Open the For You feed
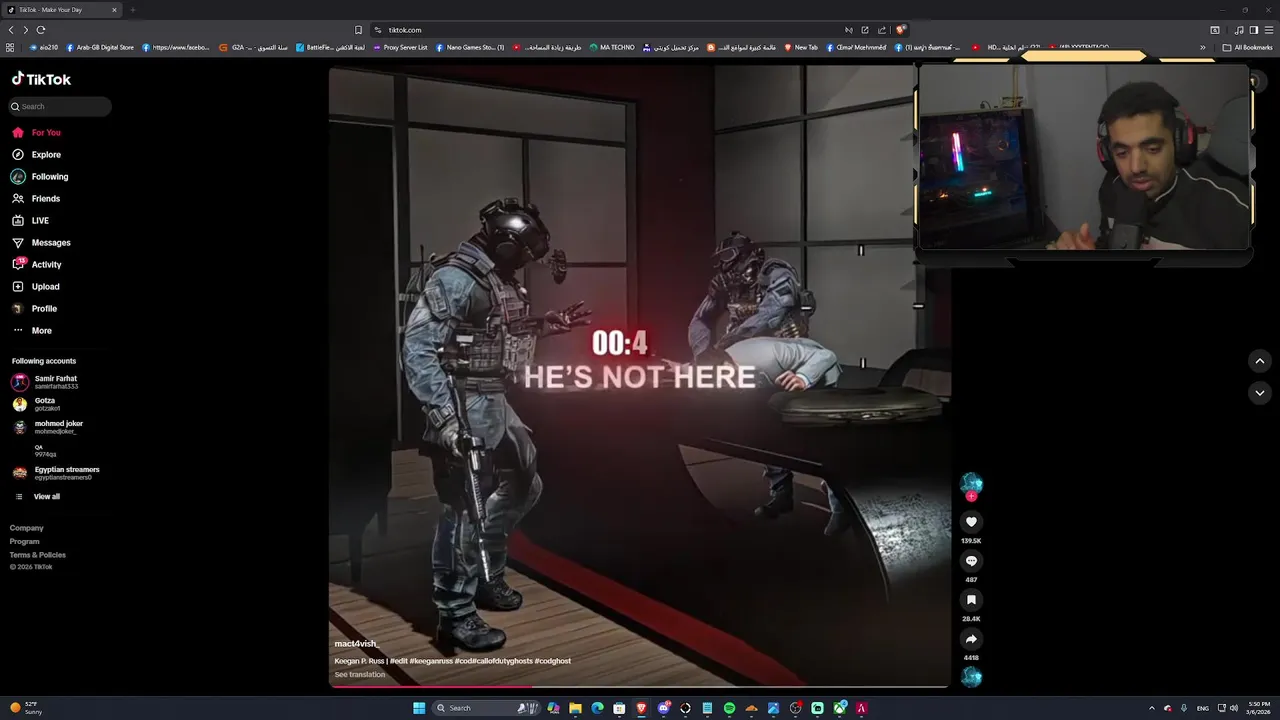1280x720 pixels. [36, 132]
